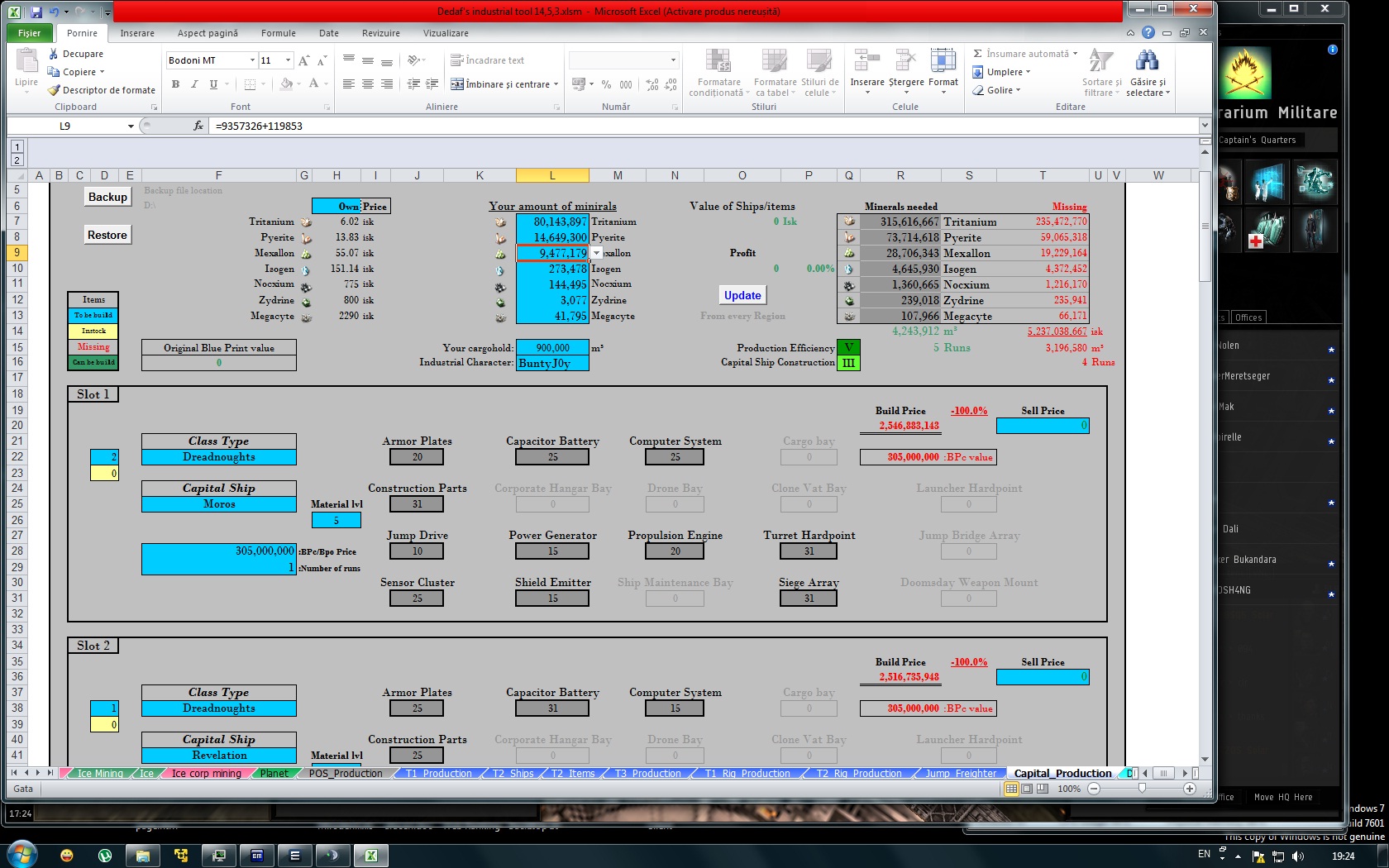Switch to Page Layout view in status bar
Screen dimensions: 1389x868
1026,789
